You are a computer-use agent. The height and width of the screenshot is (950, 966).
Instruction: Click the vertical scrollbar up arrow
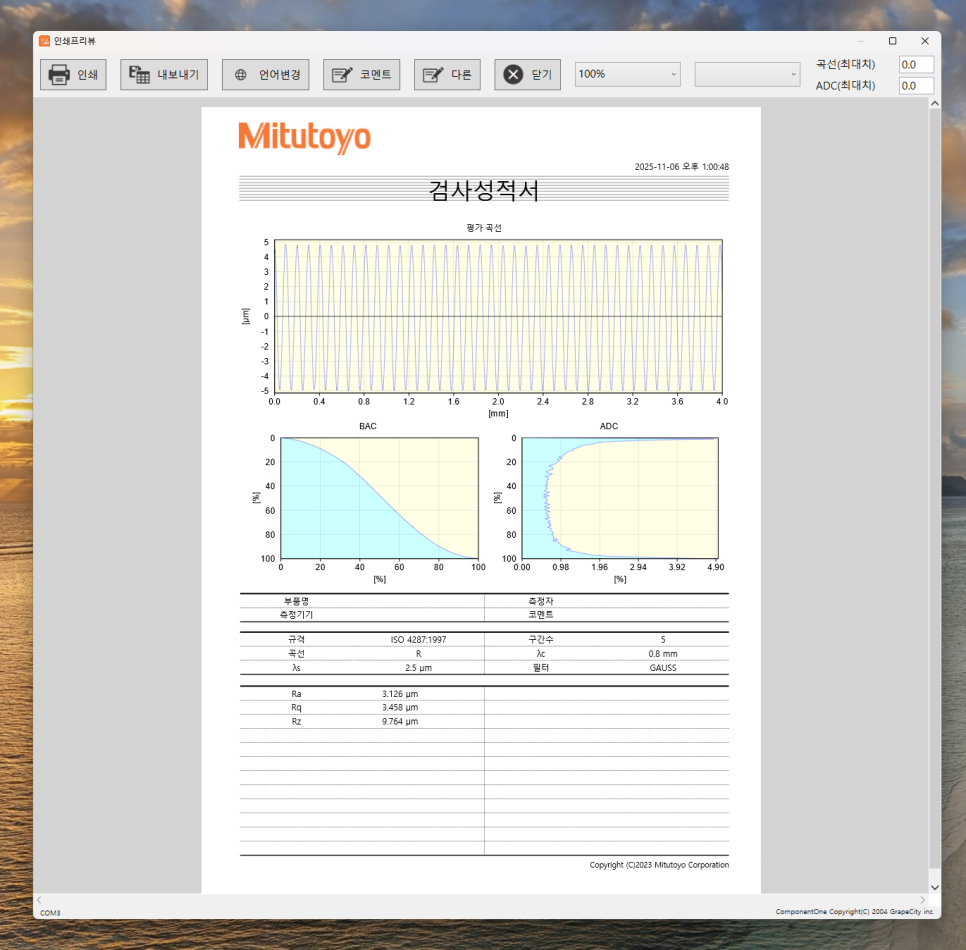tap(935, 104)
